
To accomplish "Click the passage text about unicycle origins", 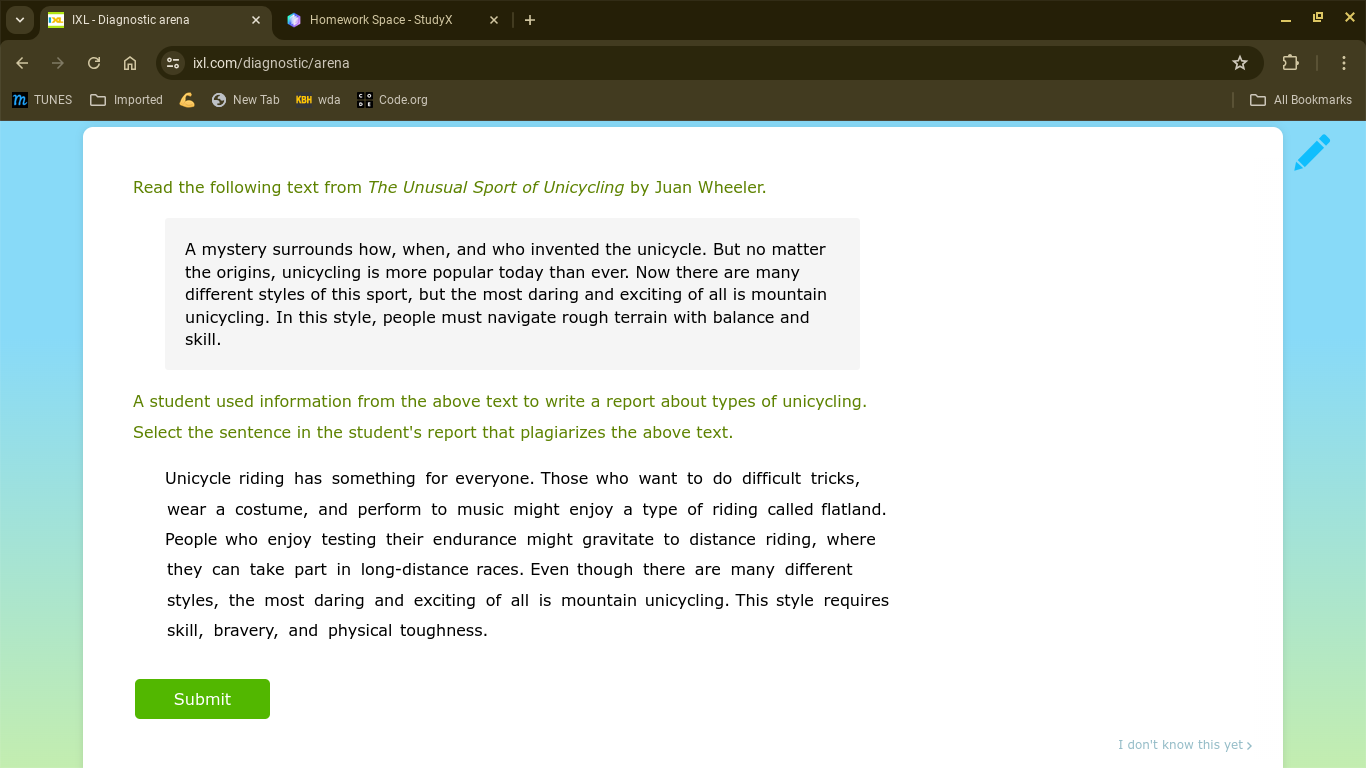I will (511, 294).
